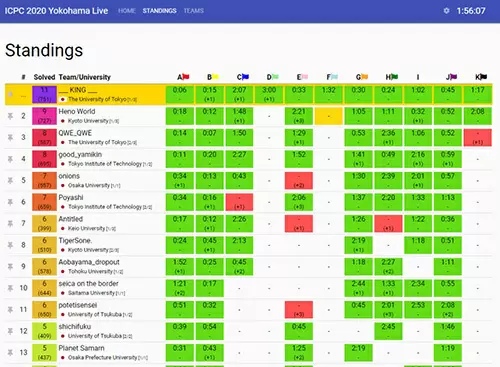Image resolution: width=500 pixels, height=367 pixels.
Task: Pin the TigerSone. team row
Action: (10, 245)
